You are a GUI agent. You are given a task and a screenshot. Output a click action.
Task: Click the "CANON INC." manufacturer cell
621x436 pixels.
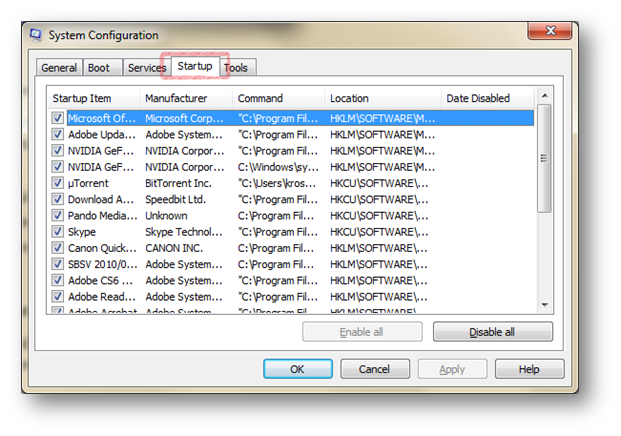click(x=174, y=248)
